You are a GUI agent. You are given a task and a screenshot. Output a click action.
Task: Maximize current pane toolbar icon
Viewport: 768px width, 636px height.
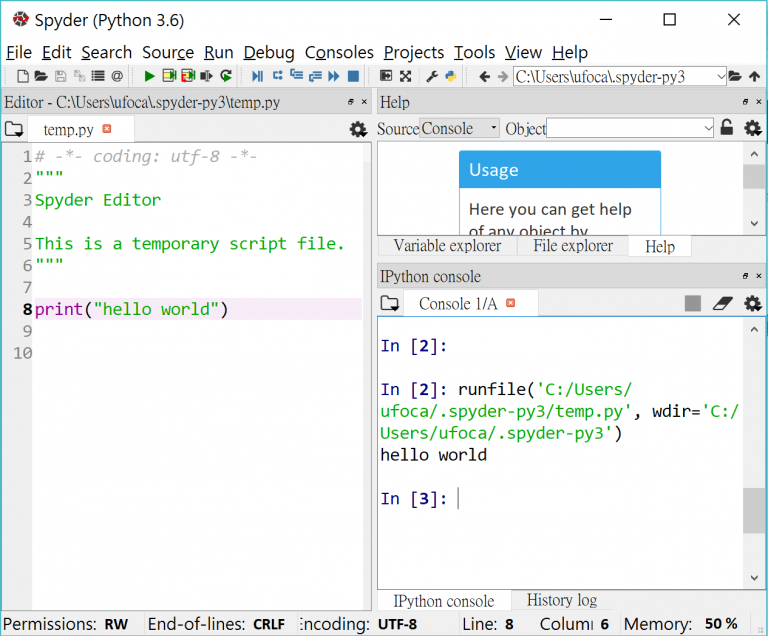point(386,76)
